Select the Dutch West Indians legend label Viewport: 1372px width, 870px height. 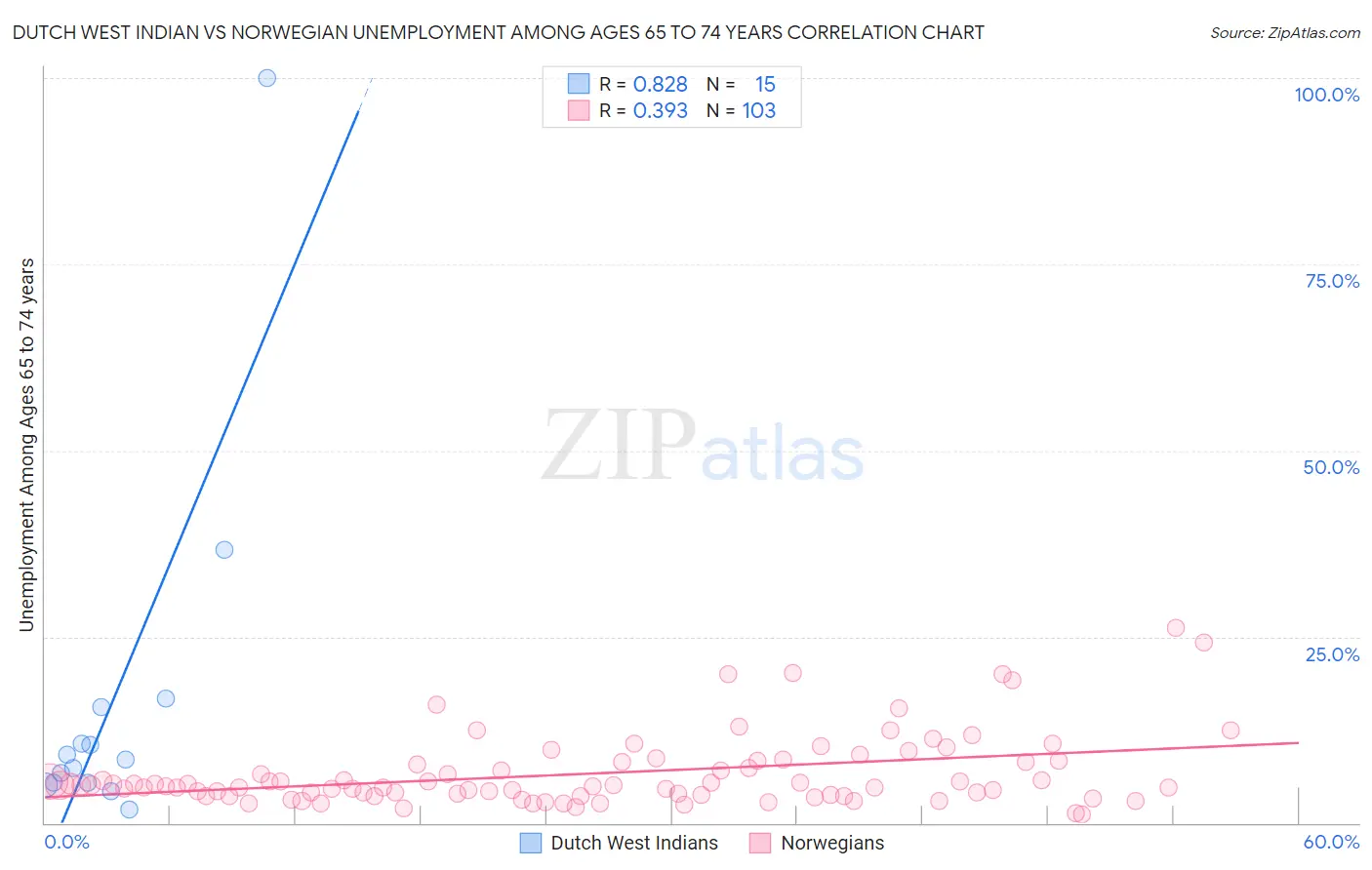click(x=634, y=843)
